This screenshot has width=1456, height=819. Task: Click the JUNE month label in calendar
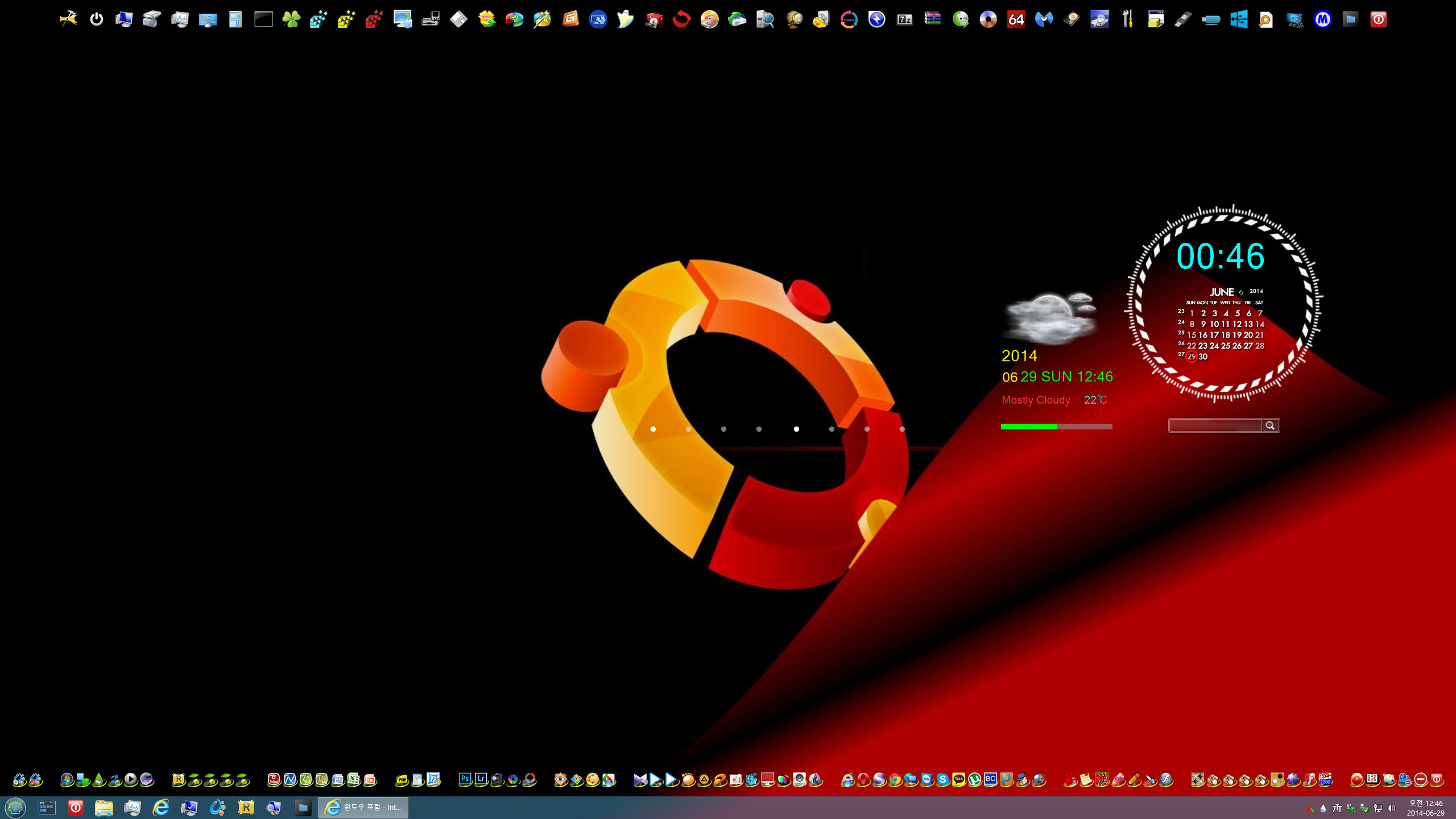click(x=1221, y=292)
